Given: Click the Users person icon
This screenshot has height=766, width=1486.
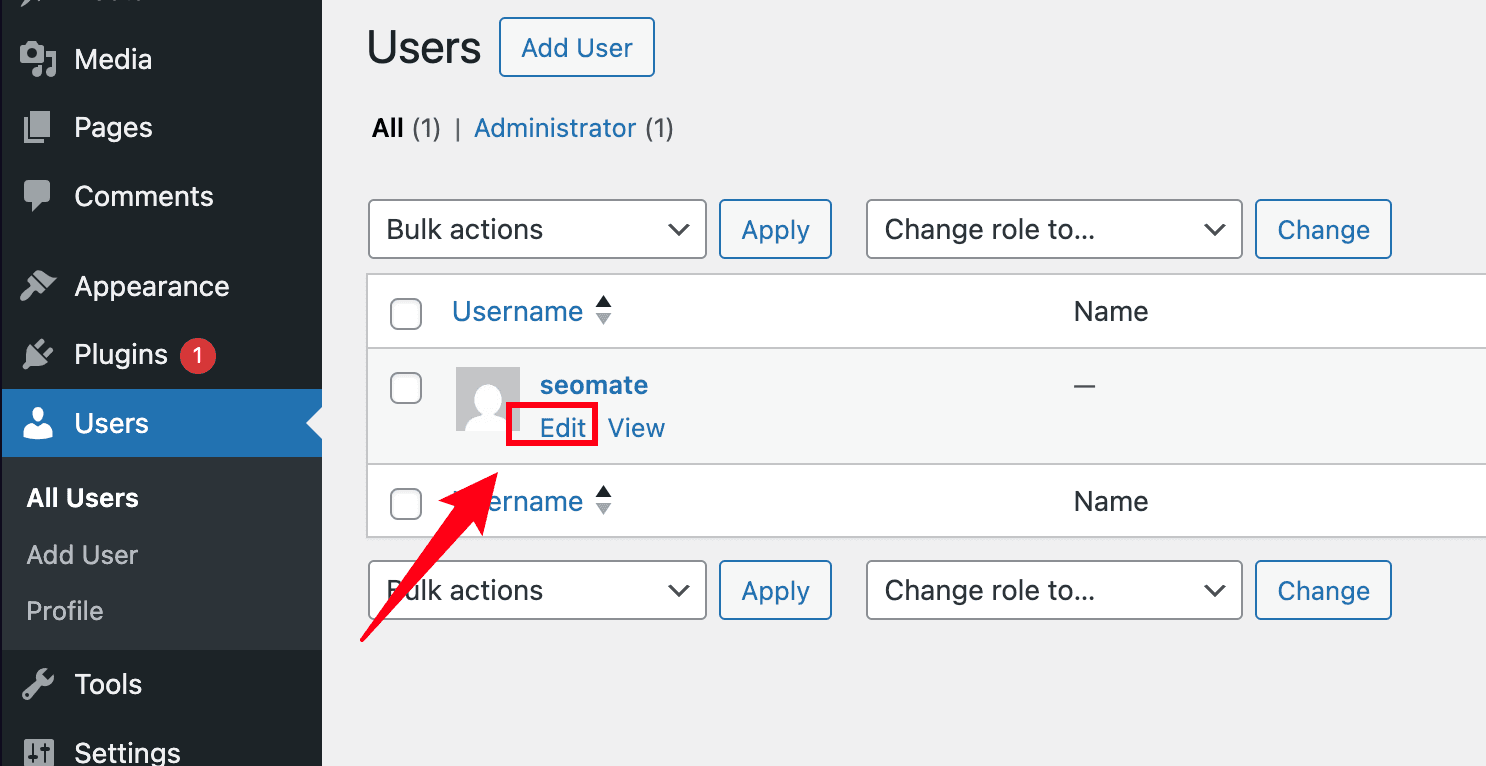Looking at the screenshot, I should point(38,423).
